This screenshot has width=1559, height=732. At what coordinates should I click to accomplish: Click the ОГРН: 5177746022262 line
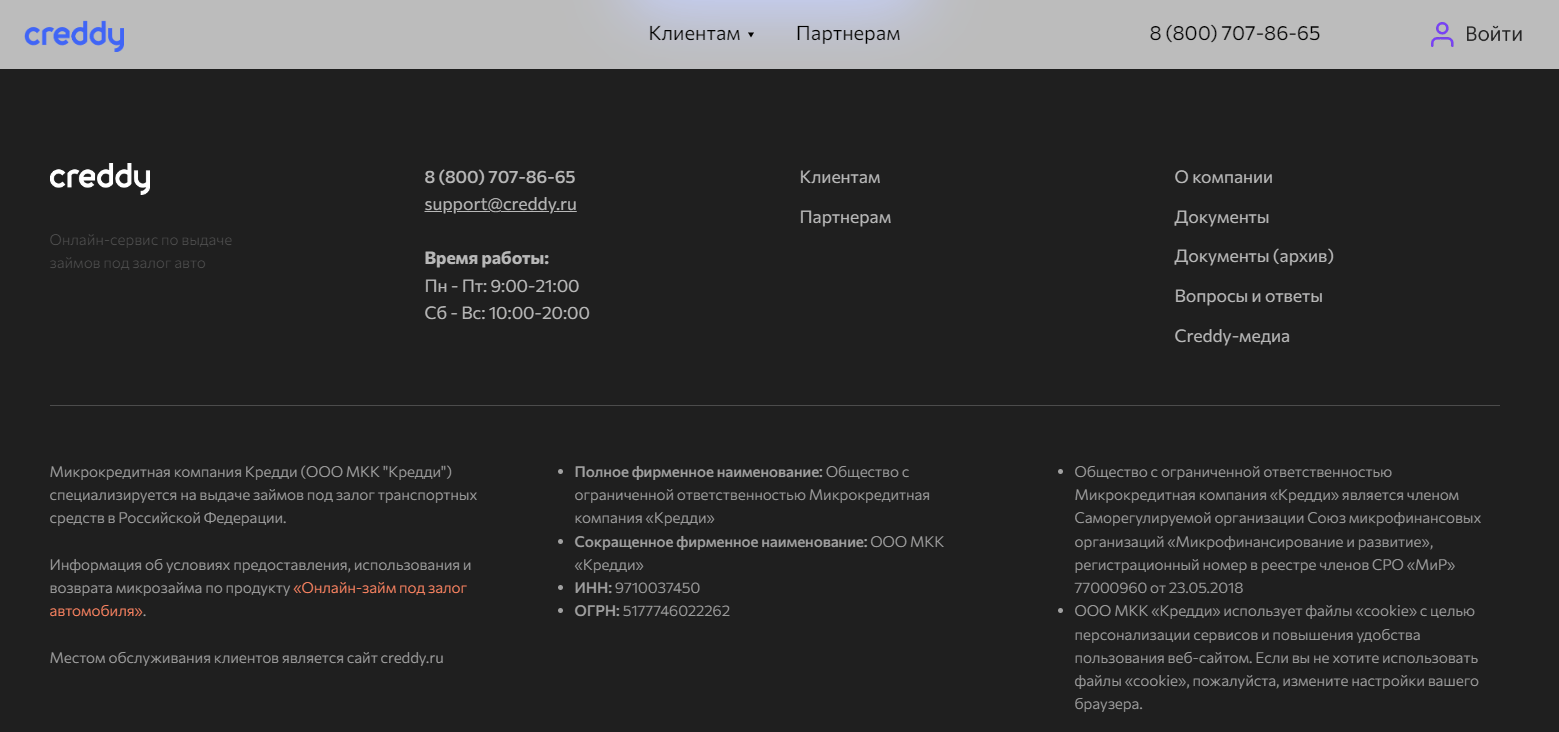(x=652, y=611)
